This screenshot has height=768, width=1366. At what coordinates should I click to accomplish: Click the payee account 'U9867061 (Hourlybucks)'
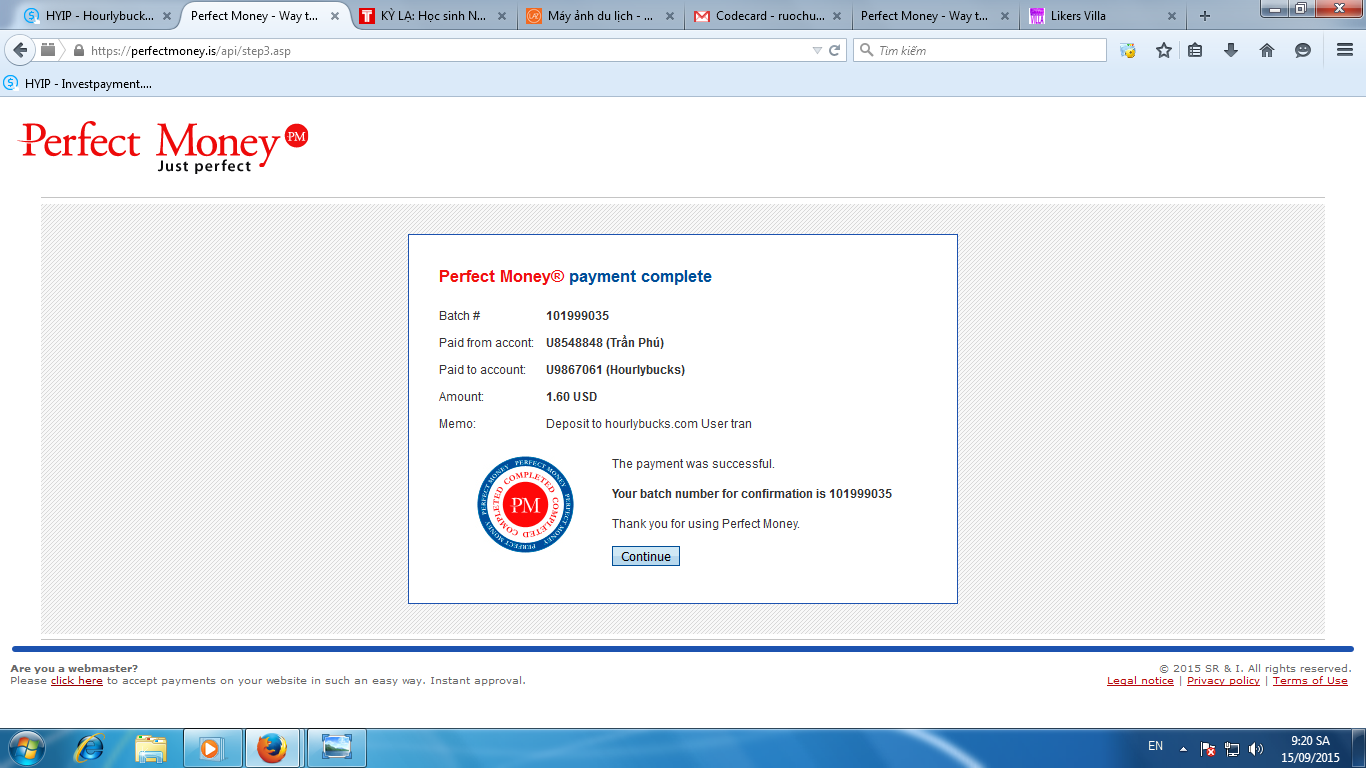point(615,370)
